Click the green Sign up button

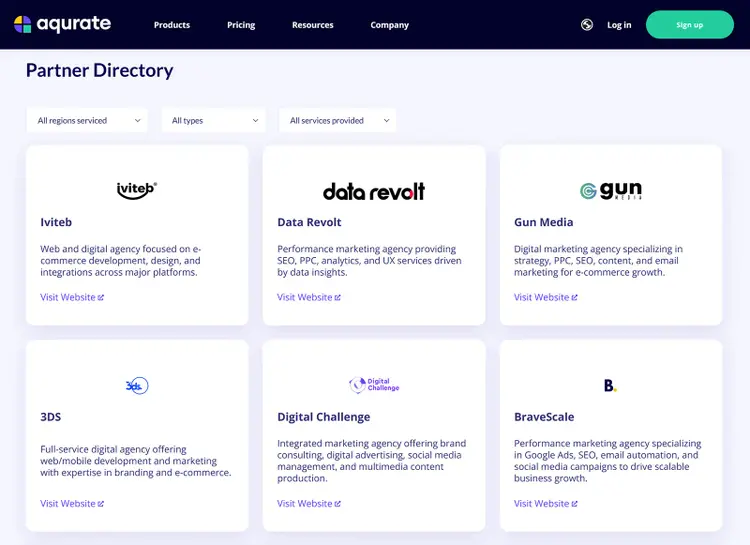click(690, 25)
